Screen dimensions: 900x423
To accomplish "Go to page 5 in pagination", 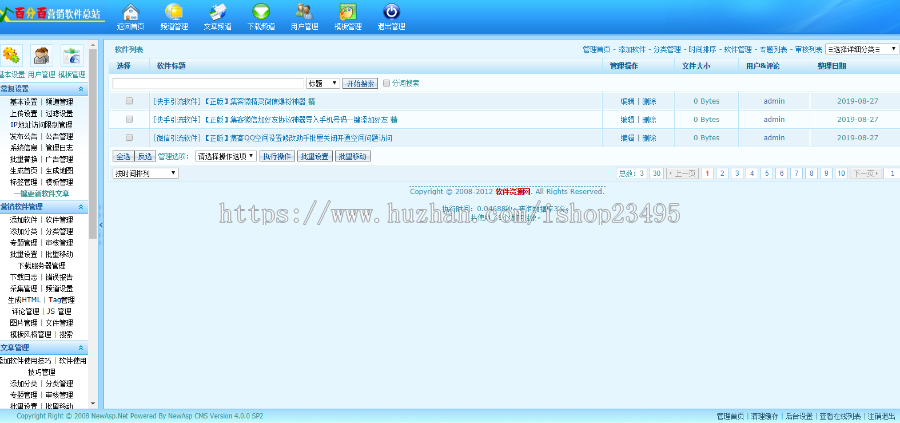I will tap(767, 173).
